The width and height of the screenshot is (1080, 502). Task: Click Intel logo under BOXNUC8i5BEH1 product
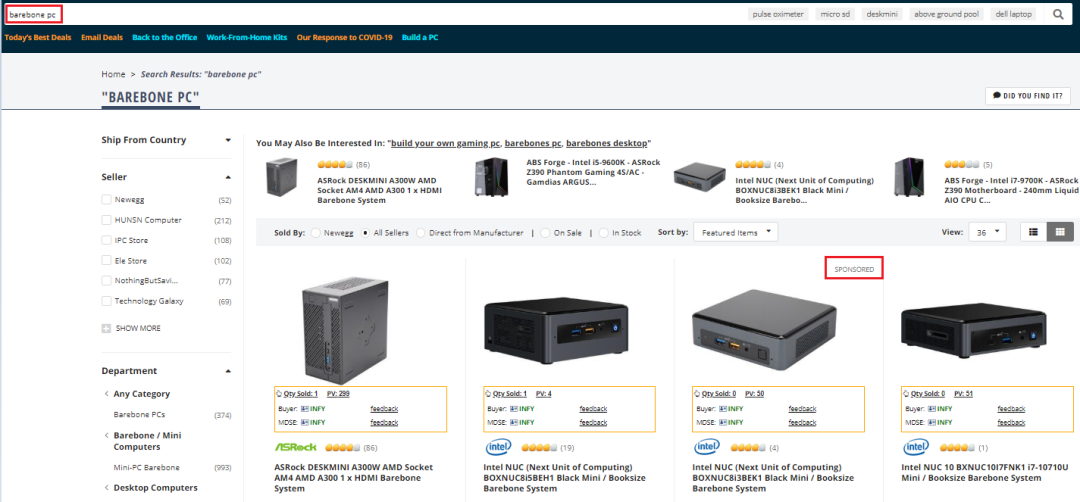click(498, 448)
